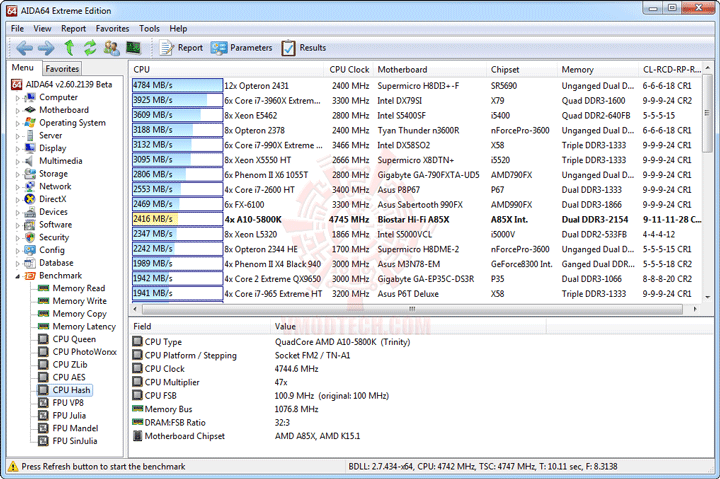Open FPU VP8 benchmark icon
The width and height of the screenshot is (720, 479).
click(43, 403)
